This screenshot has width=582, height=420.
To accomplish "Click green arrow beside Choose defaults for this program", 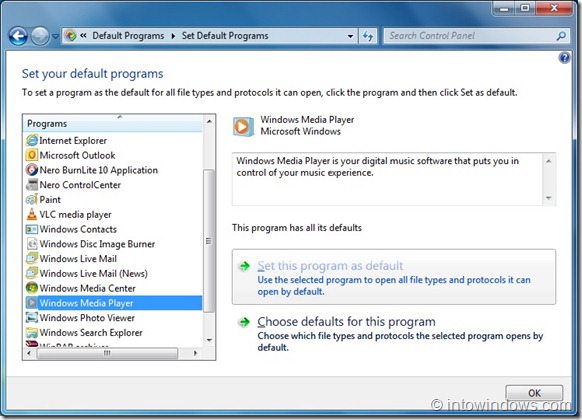I will coord(244,322).
